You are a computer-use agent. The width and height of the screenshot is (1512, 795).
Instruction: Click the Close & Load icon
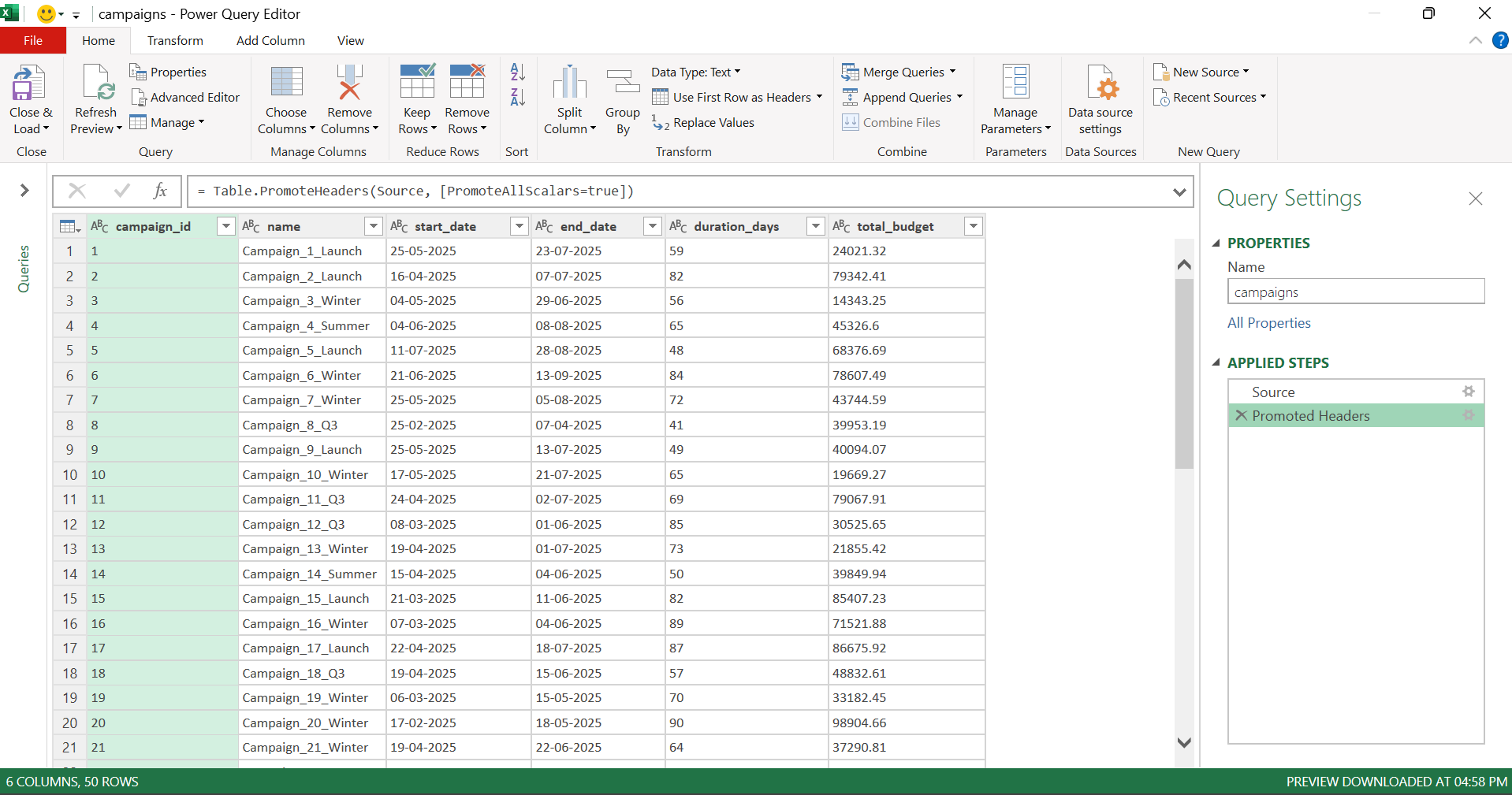tap(30, 84)
